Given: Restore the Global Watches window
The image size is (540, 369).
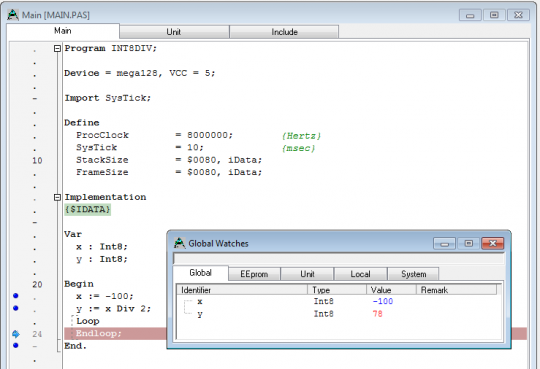Looking at the screenshot, I should coord(468,244).
